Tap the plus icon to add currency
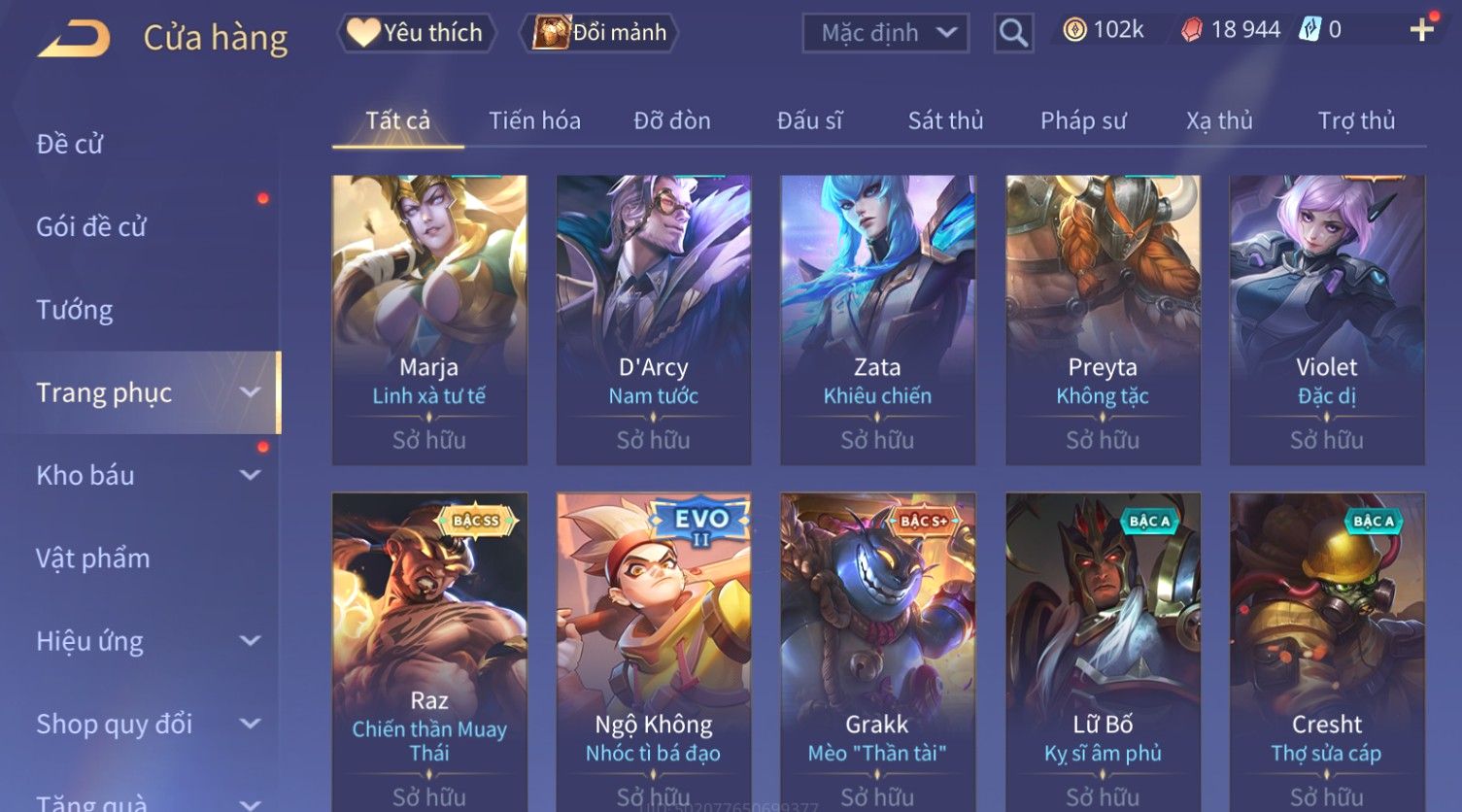 point(1422,30)
